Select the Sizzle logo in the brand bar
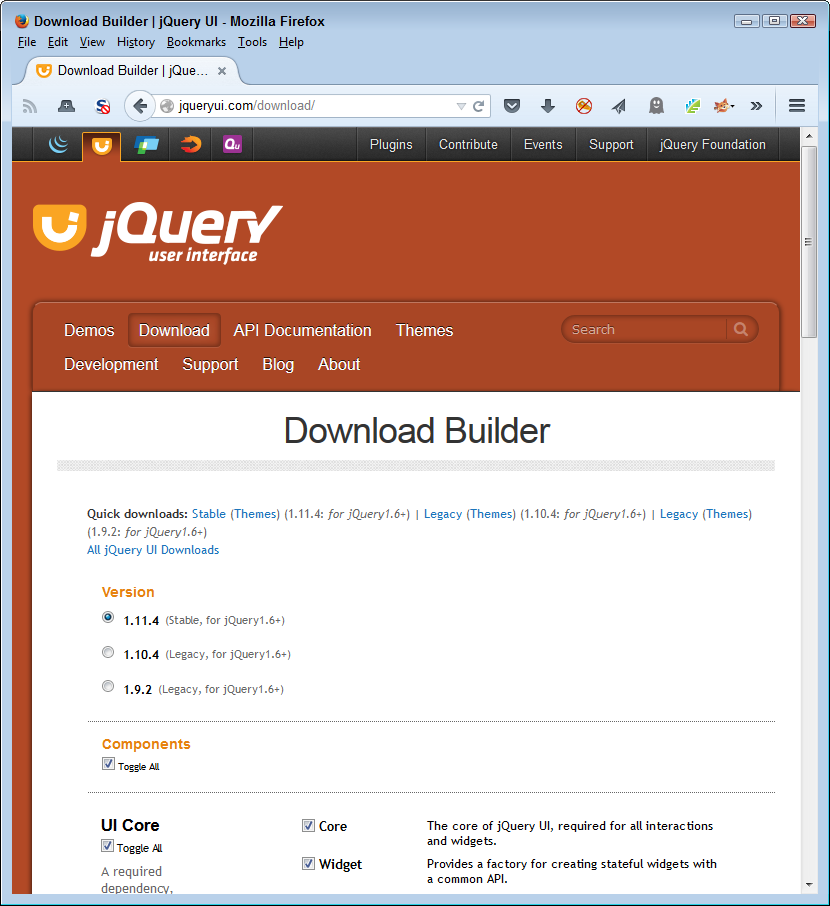This screenshot has height=906, width=830. coord(190,144)
